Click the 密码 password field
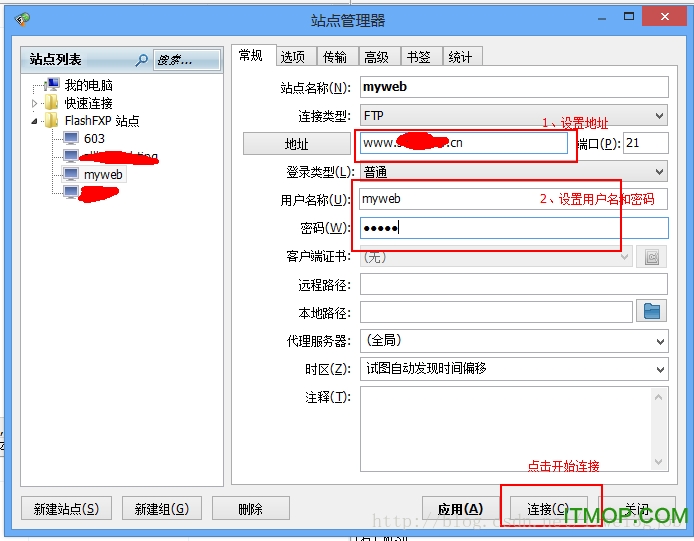Viewport: 694px width, 541px height. click(x=514, y=228)
